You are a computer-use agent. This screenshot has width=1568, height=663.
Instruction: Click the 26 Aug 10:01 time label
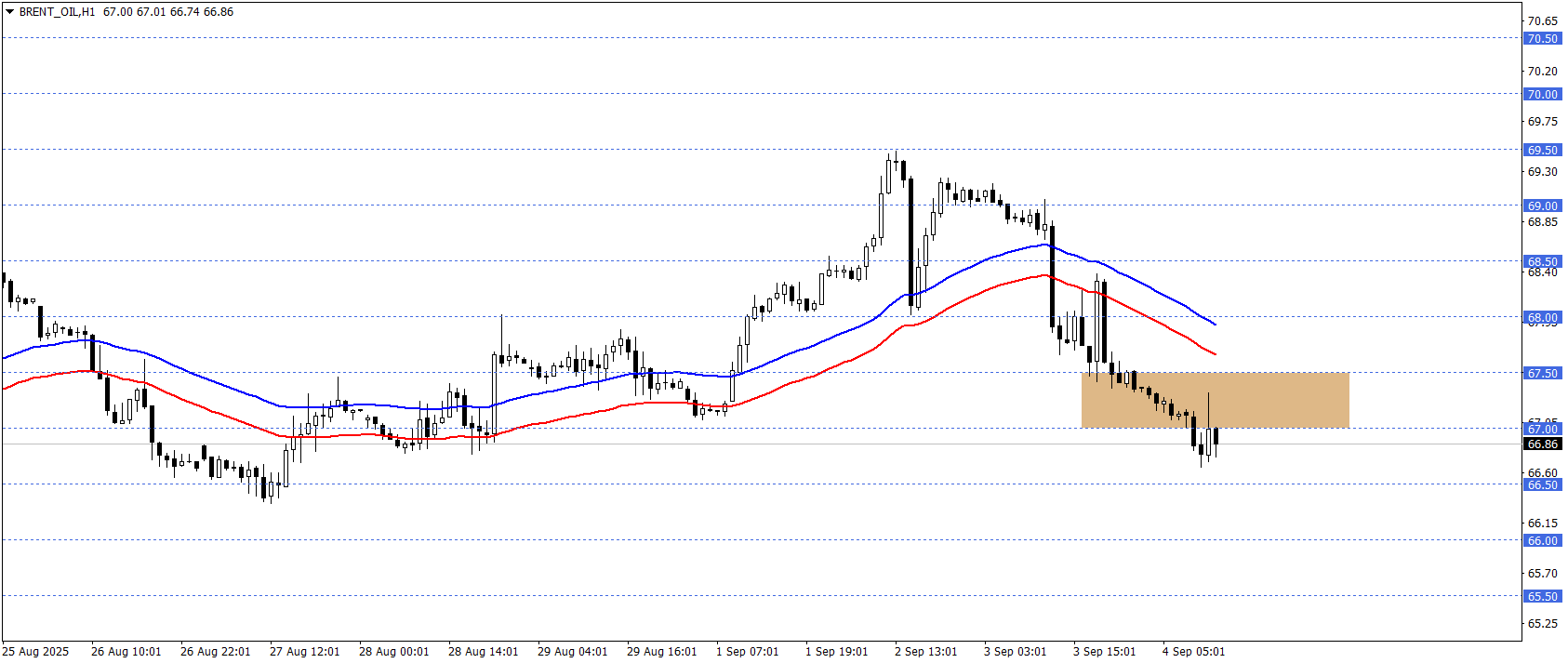(x=126, y=651)
